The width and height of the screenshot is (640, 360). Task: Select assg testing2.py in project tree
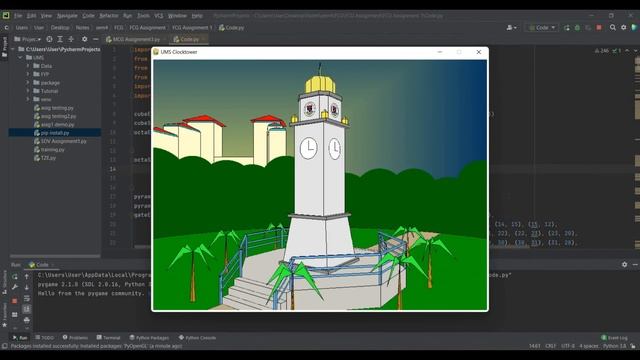(55, 116)
